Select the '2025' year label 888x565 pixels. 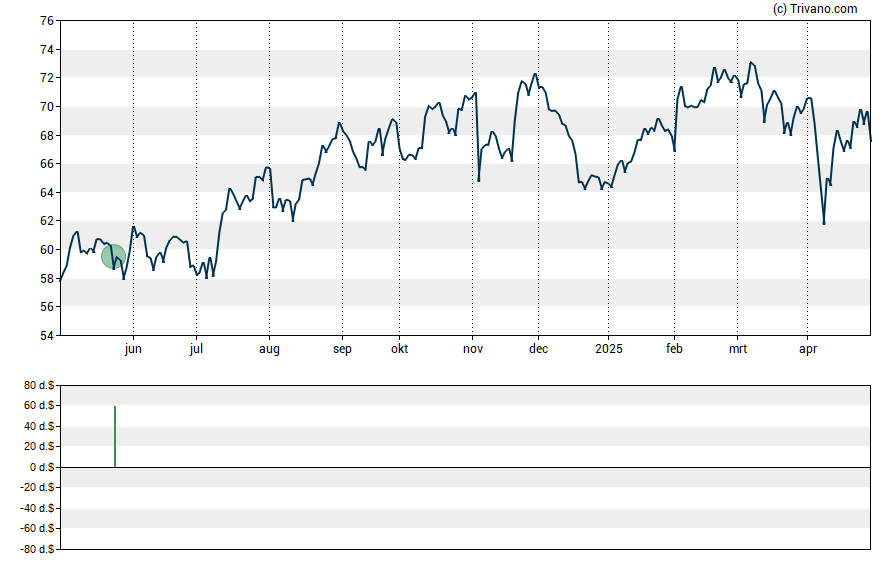pyautogui.click(x=609, y=349)
